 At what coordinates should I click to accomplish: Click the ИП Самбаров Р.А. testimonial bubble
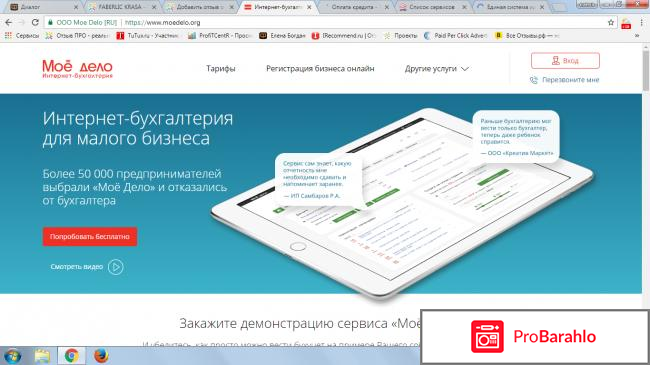pos(318,179)
